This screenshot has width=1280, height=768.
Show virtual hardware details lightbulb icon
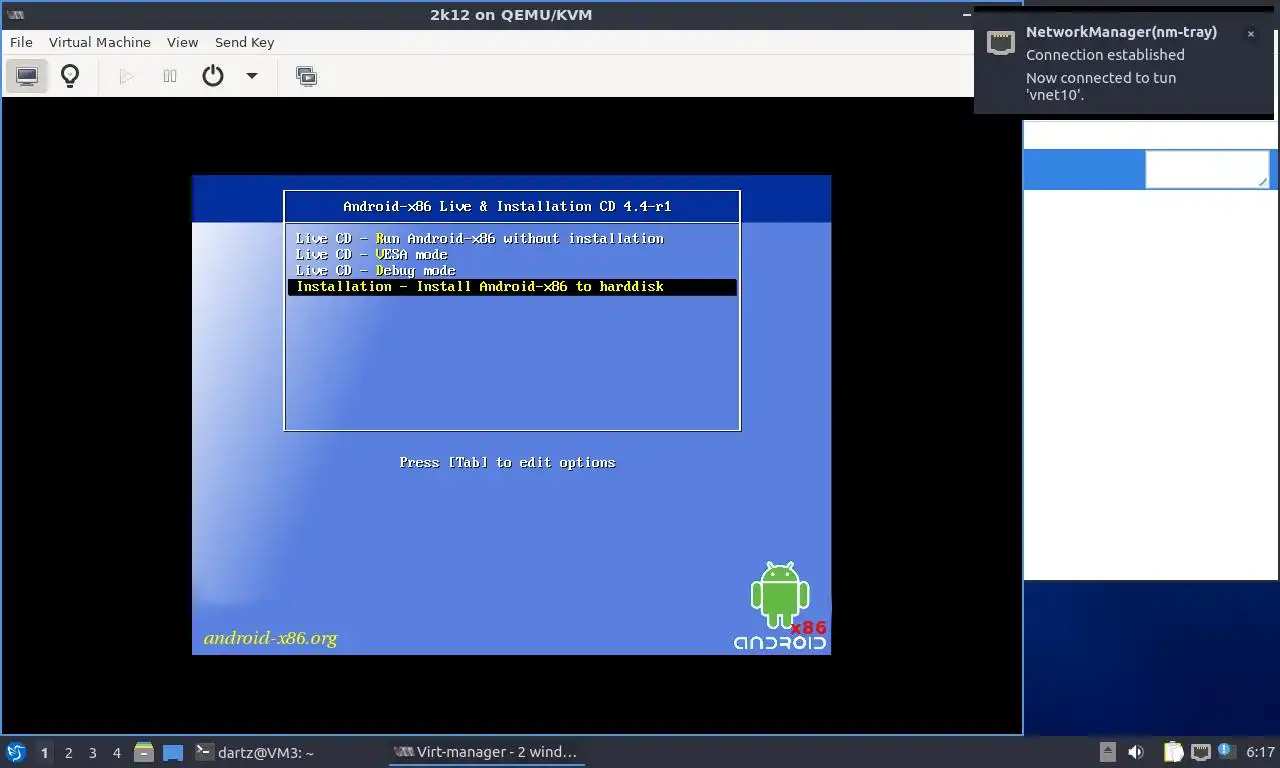tap(70, 76)
